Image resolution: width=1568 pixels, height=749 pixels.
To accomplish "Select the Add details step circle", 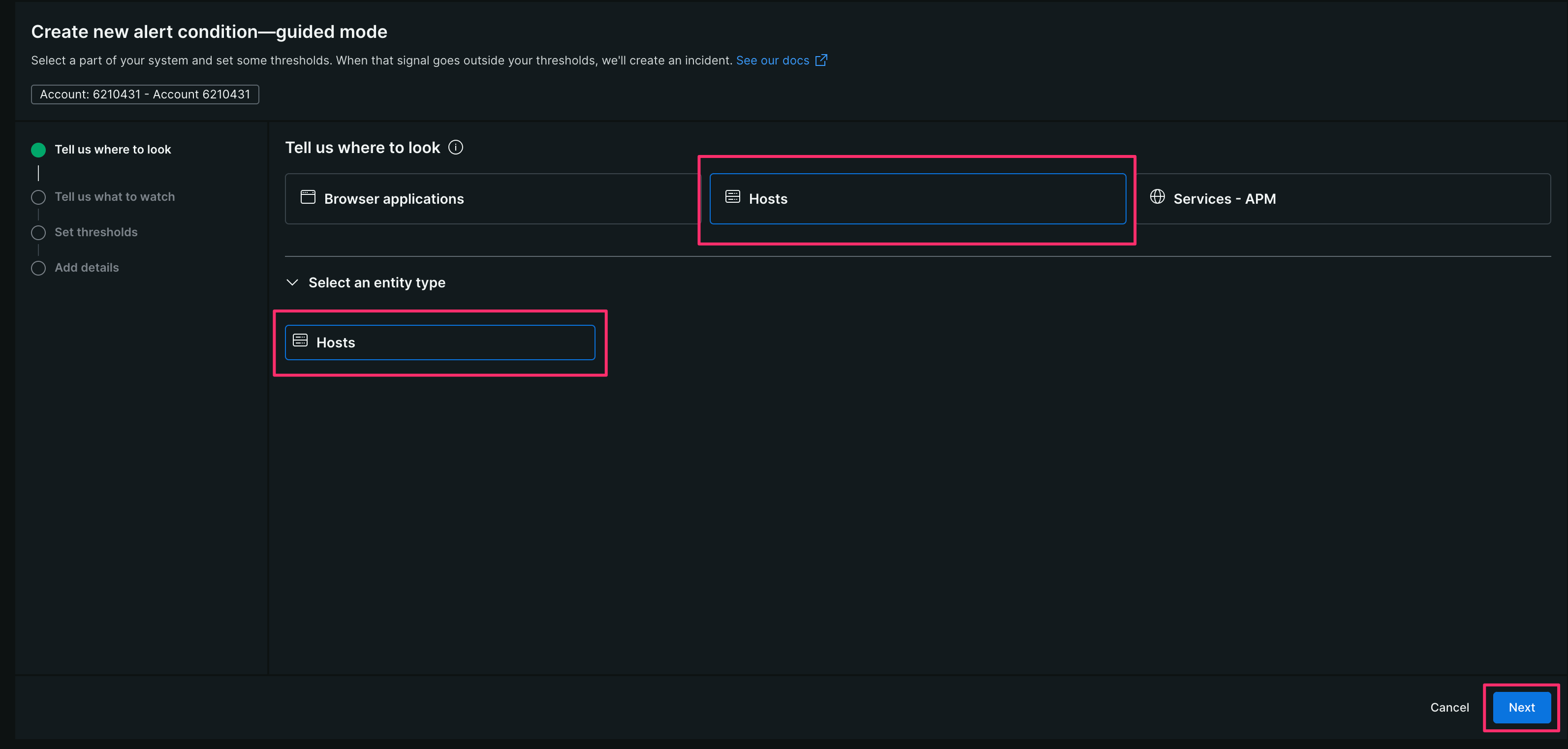I will 38,268.
